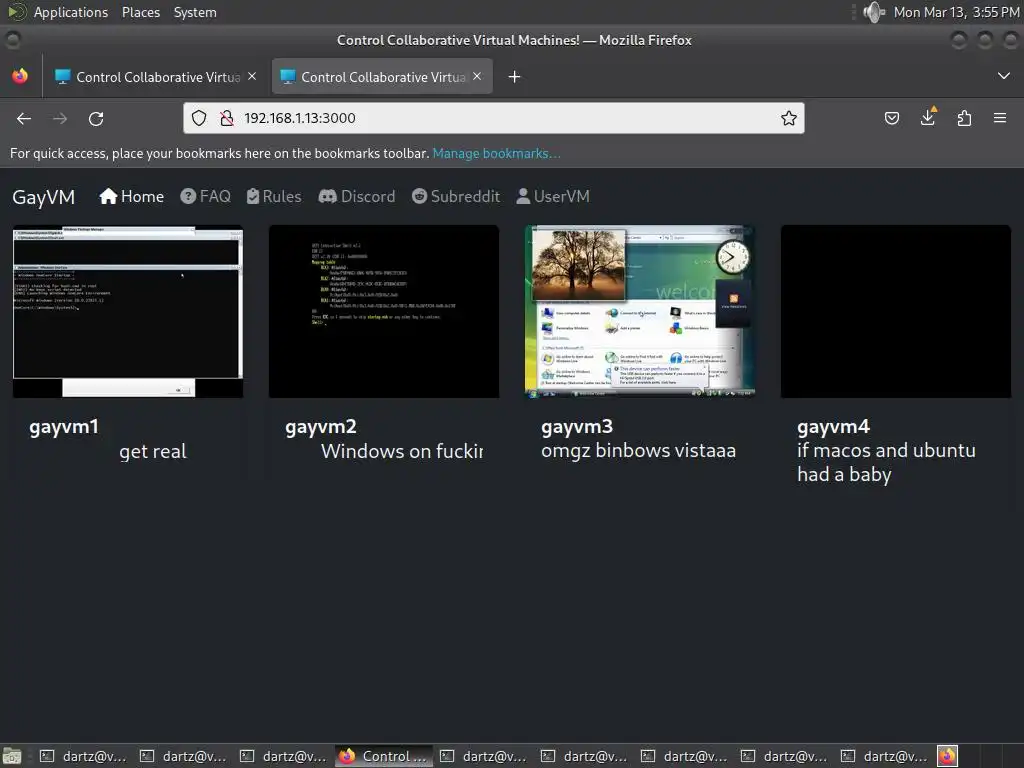
Task: Click the 'get real' description text
Action: pyautogui.click(x=153, y=451)
